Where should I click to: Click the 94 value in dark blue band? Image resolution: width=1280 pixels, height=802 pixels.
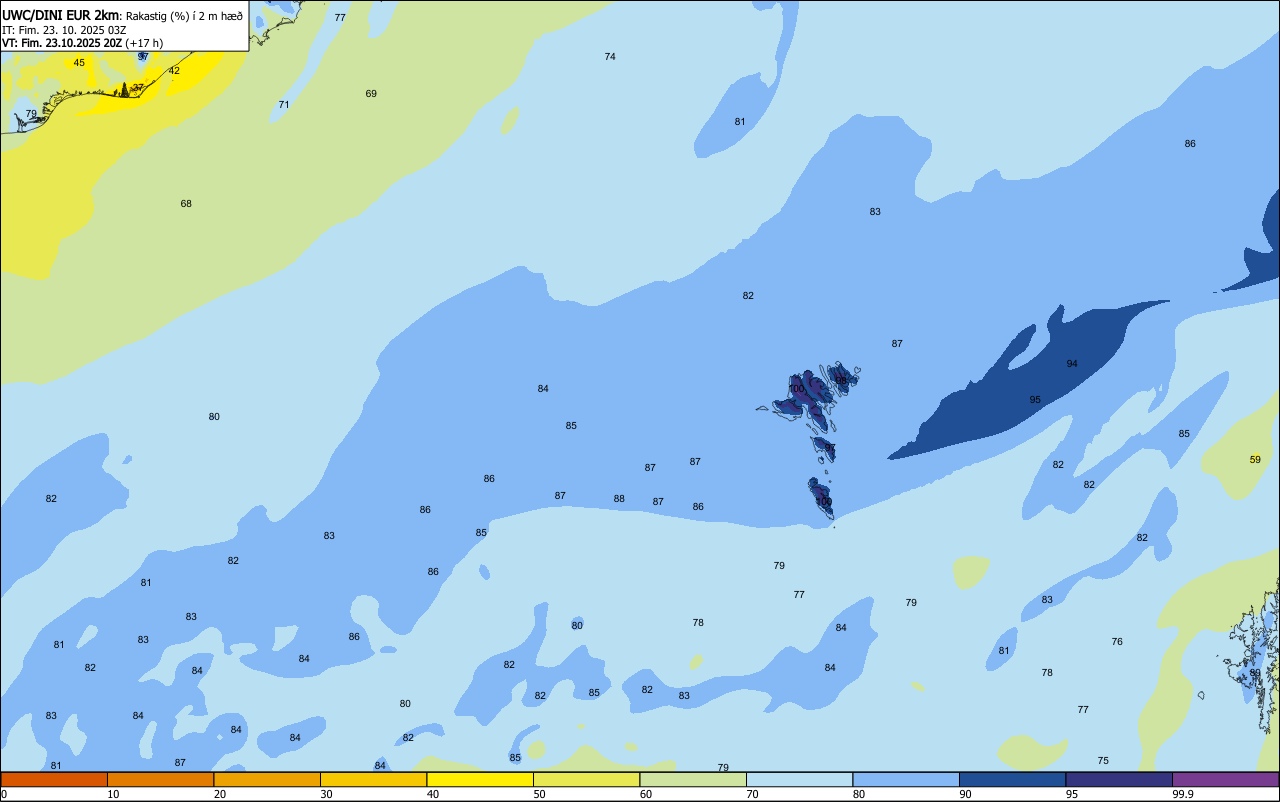(x=1072, y=364)
